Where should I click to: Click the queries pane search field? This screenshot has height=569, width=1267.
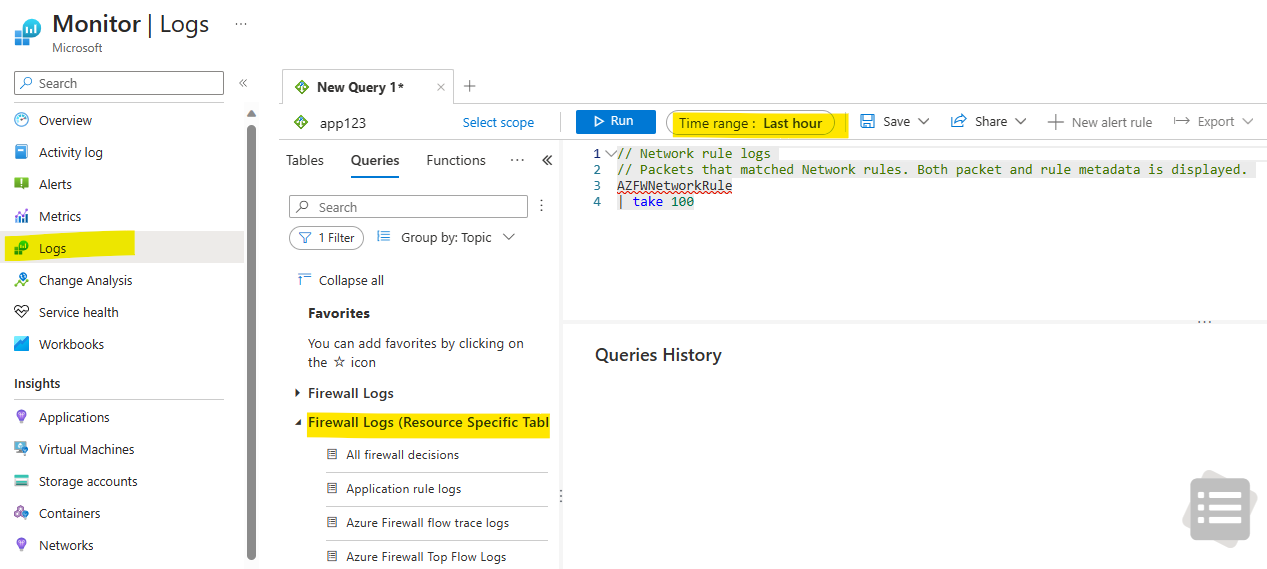point(408,207)
